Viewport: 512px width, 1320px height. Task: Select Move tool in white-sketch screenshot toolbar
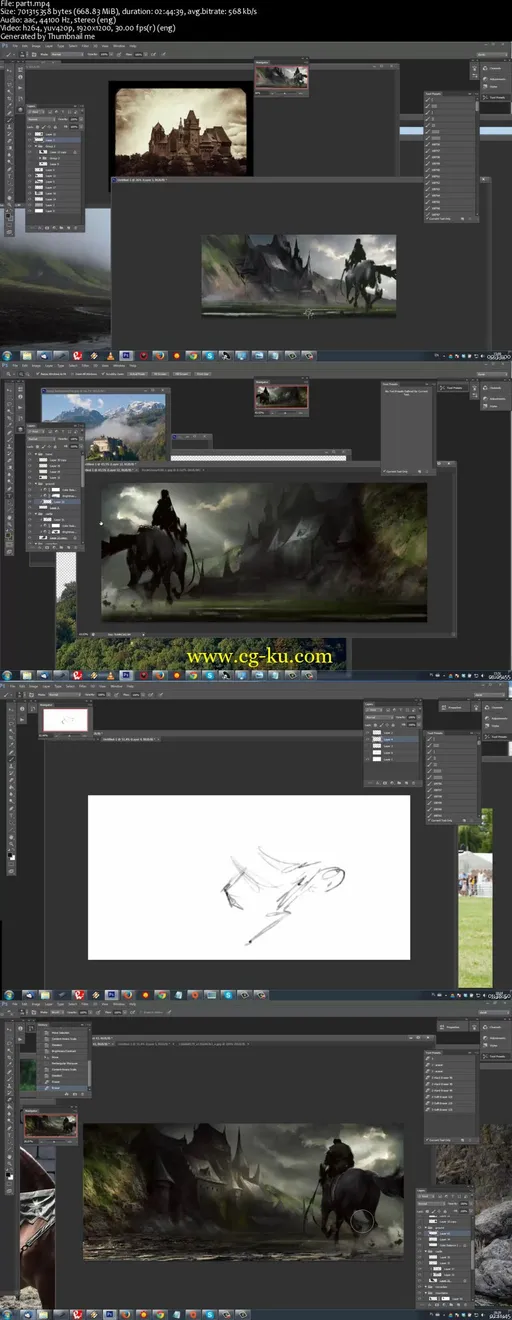click(x=11, y=709)
